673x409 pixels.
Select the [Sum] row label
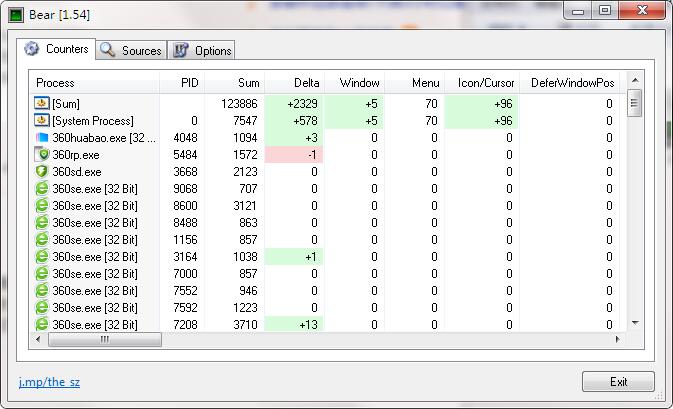(66, 104)
